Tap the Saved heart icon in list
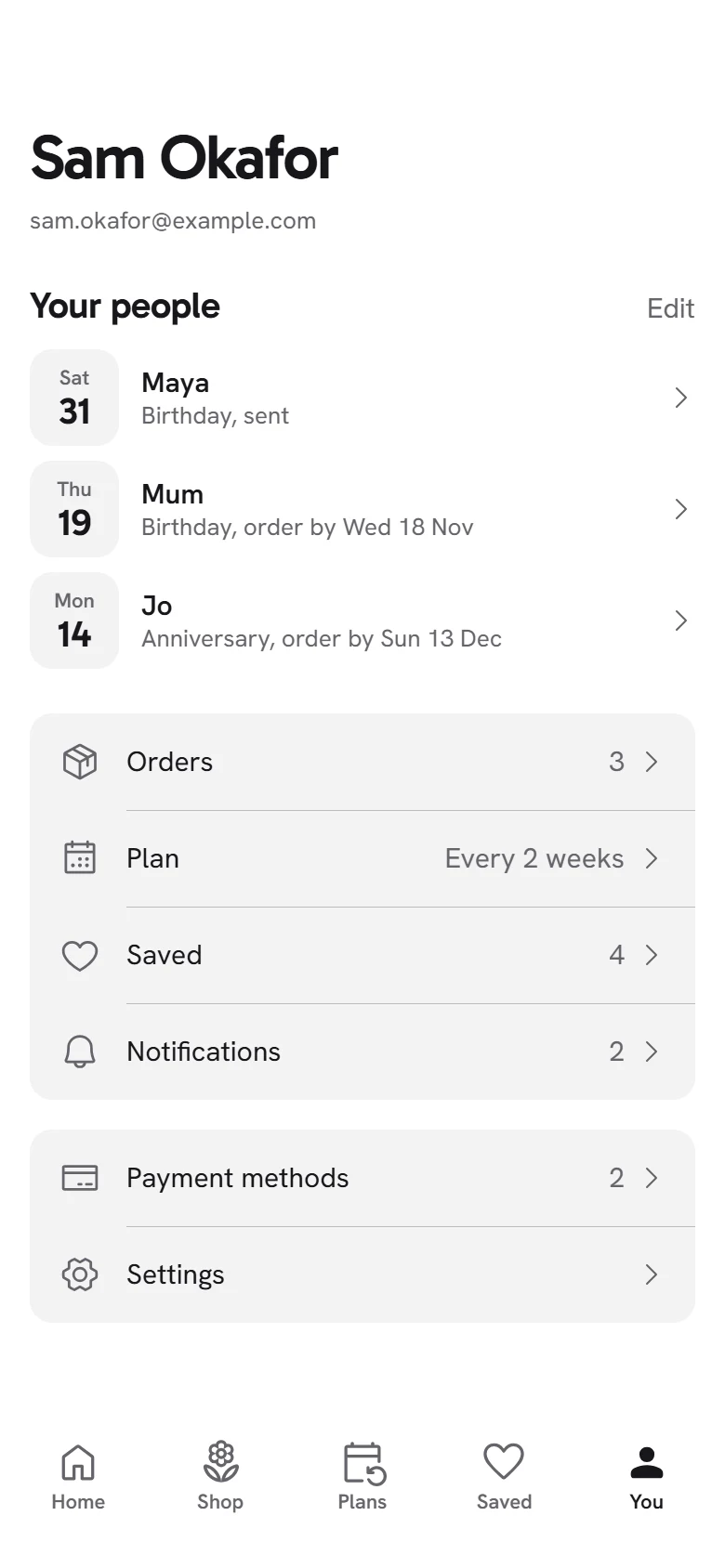The image size is (725, 1568). tap(80, 955)
